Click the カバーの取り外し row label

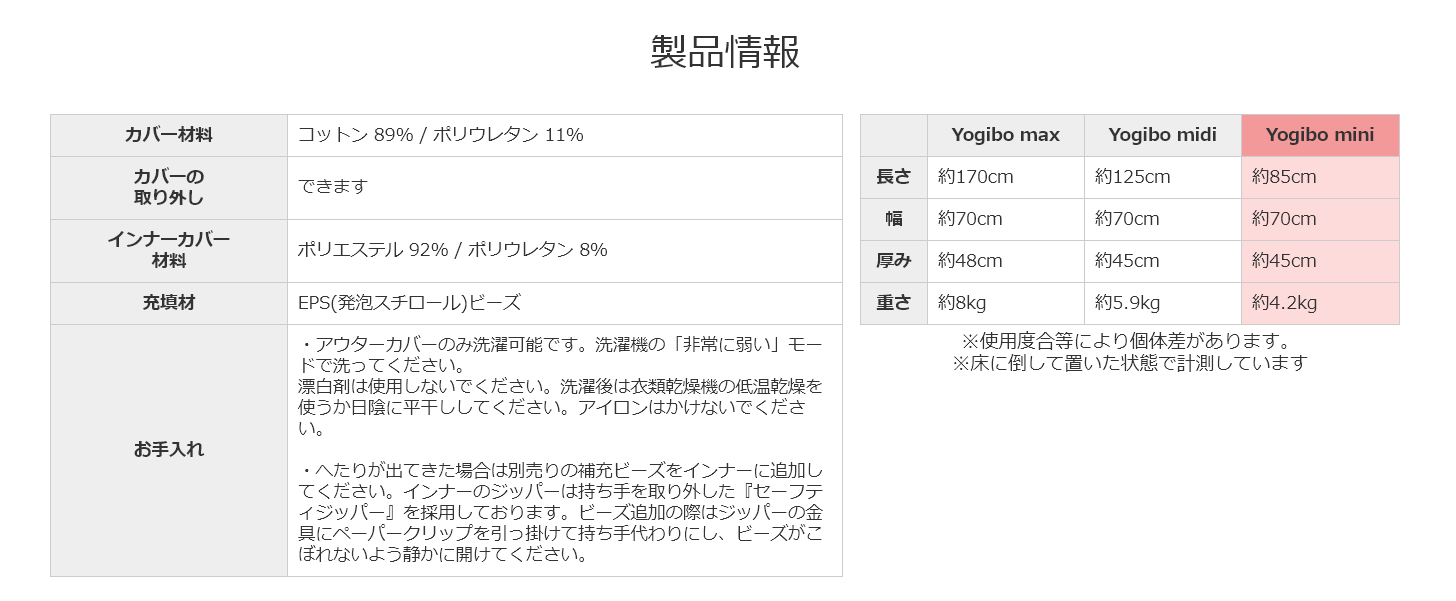tap(169, 187)
